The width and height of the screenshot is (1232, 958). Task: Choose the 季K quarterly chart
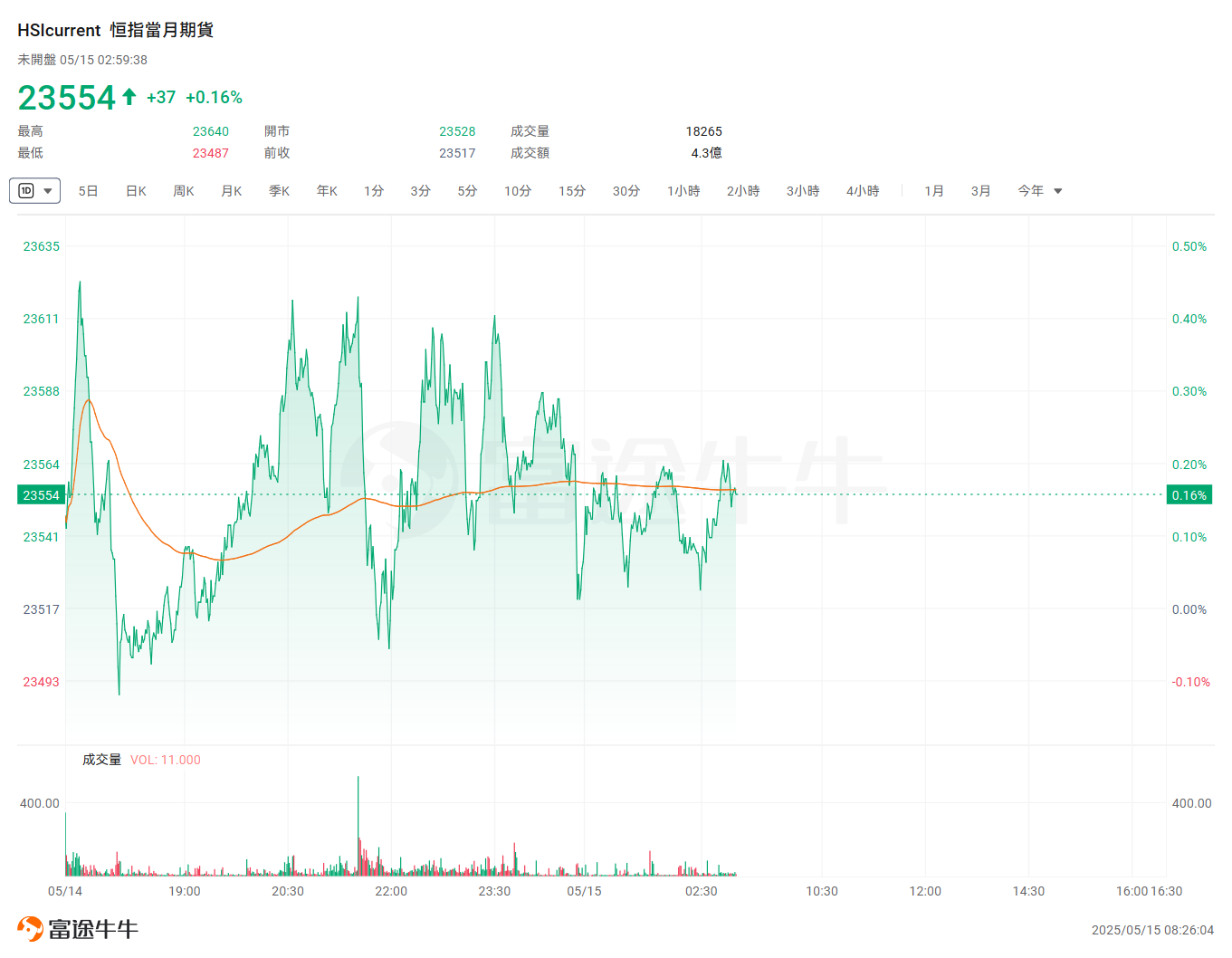(x=279, y=191)
